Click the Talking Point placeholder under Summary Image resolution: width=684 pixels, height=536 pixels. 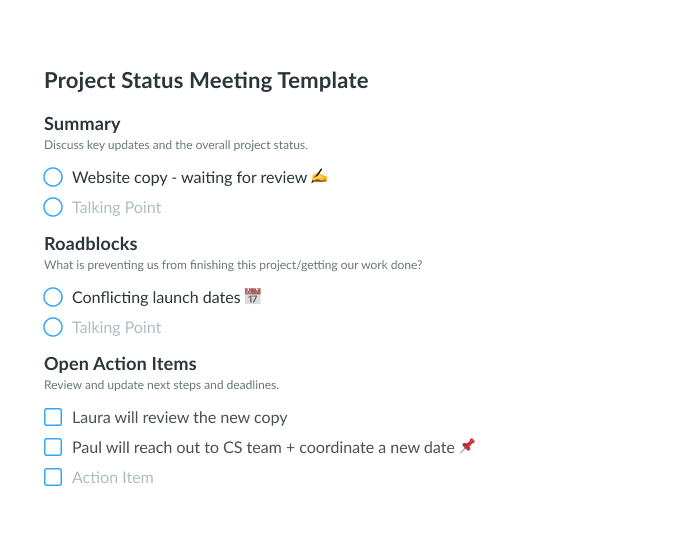tap(116, 208)
